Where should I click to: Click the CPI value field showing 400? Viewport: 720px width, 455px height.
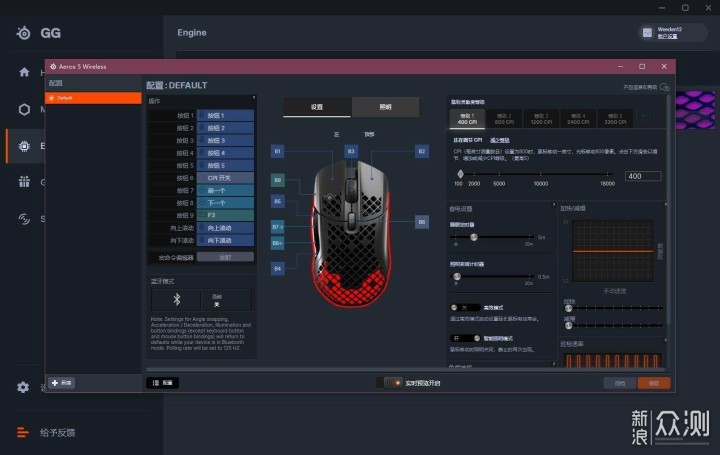tap(643, 176)
